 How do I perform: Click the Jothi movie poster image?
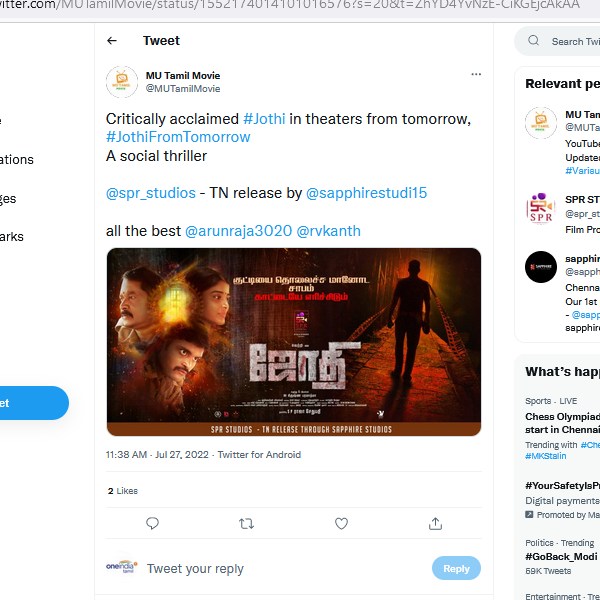point(293,342)
